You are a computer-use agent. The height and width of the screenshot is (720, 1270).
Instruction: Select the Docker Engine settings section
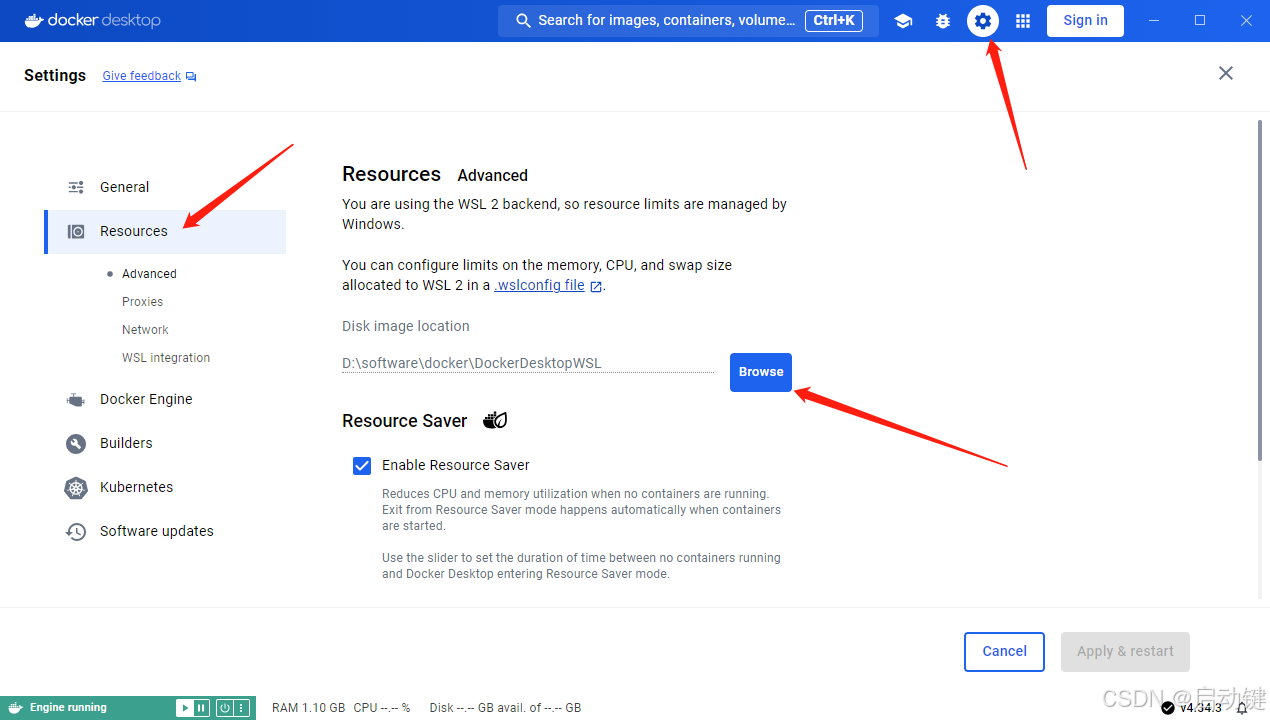165,399
